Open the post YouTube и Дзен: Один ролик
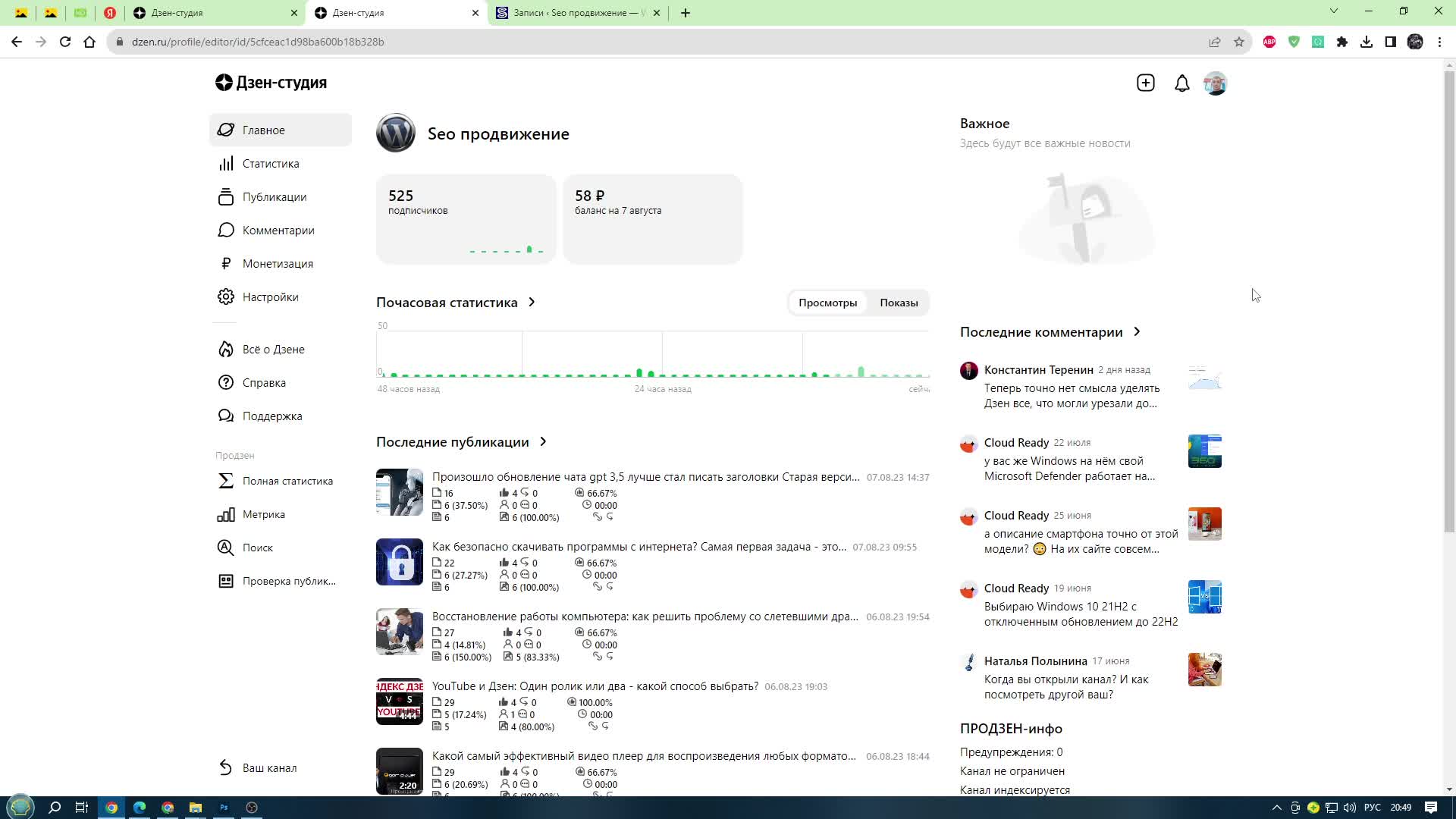 coord(595,686)
